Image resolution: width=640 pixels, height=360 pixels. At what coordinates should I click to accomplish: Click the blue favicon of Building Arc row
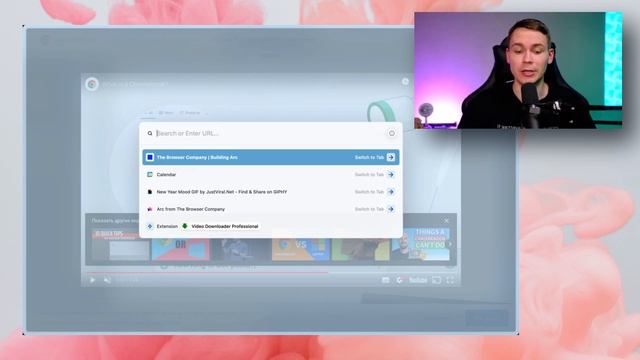tap(150, 157)
